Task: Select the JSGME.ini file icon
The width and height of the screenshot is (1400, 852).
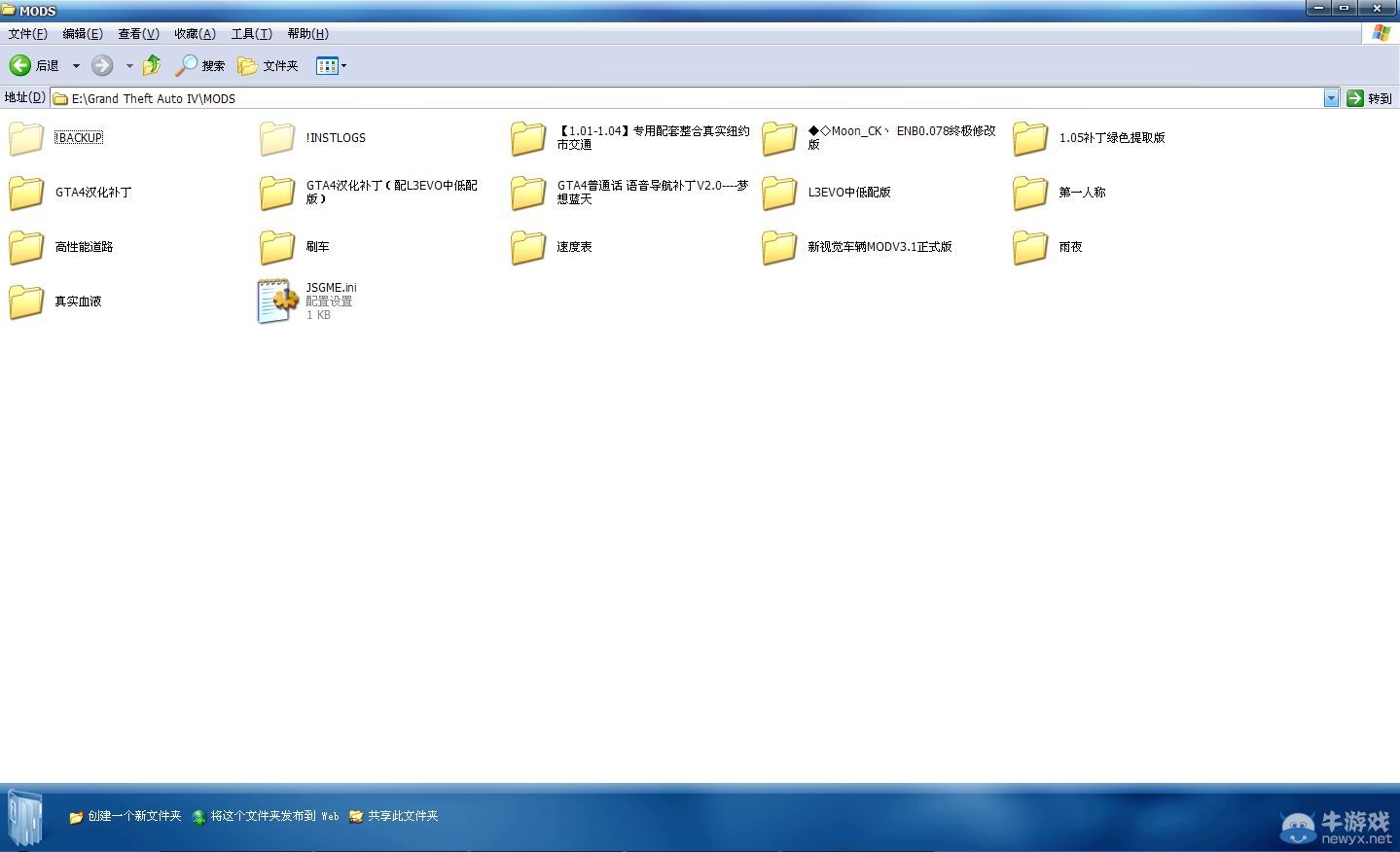Action: 277,302
